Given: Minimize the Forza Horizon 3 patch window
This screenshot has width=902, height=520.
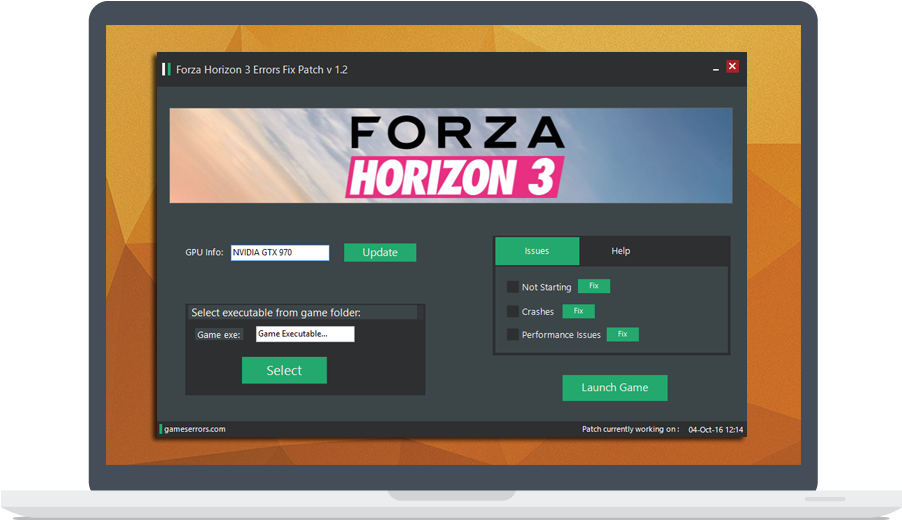Looking at the screenshot, I should tap(716, 69).
